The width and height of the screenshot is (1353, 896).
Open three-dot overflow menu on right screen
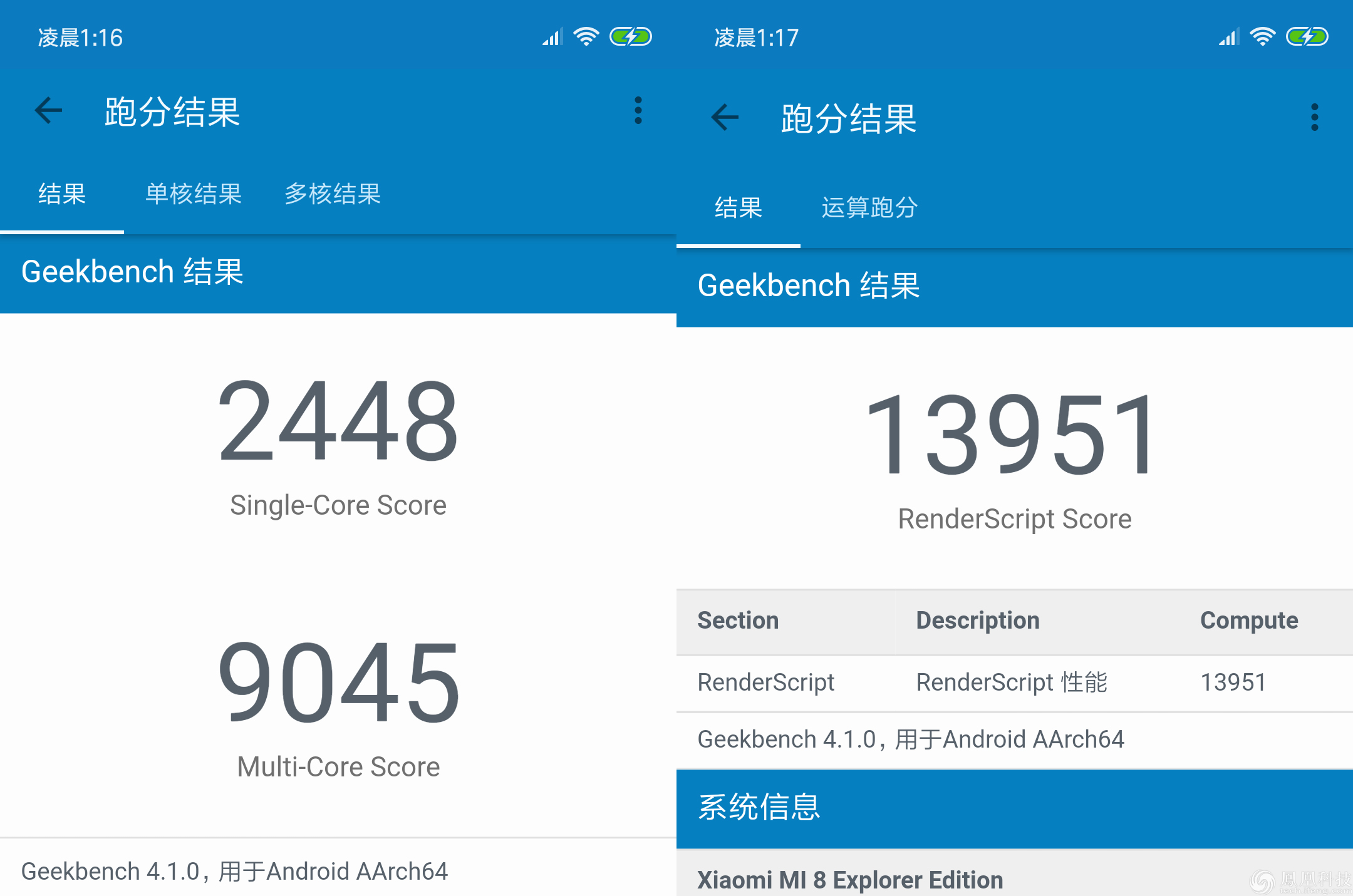(x=1315, y=117)
